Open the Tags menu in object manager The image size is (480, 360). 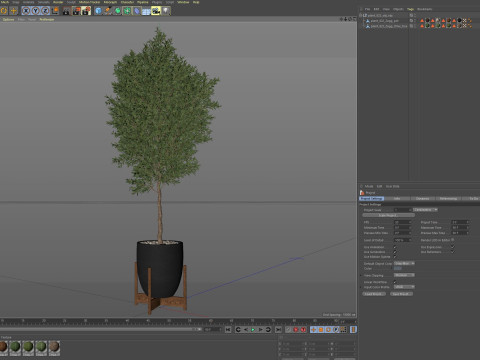410,9
